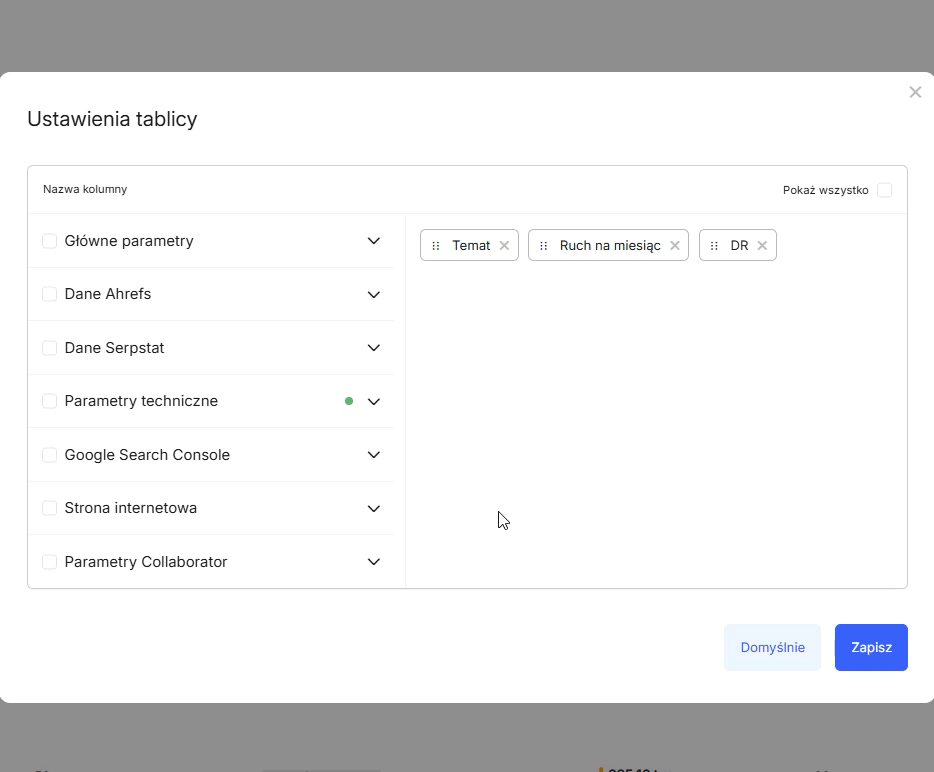Click the "Zapisz" button
Viewport: 934px width, 772px height.
pos(871,647)
